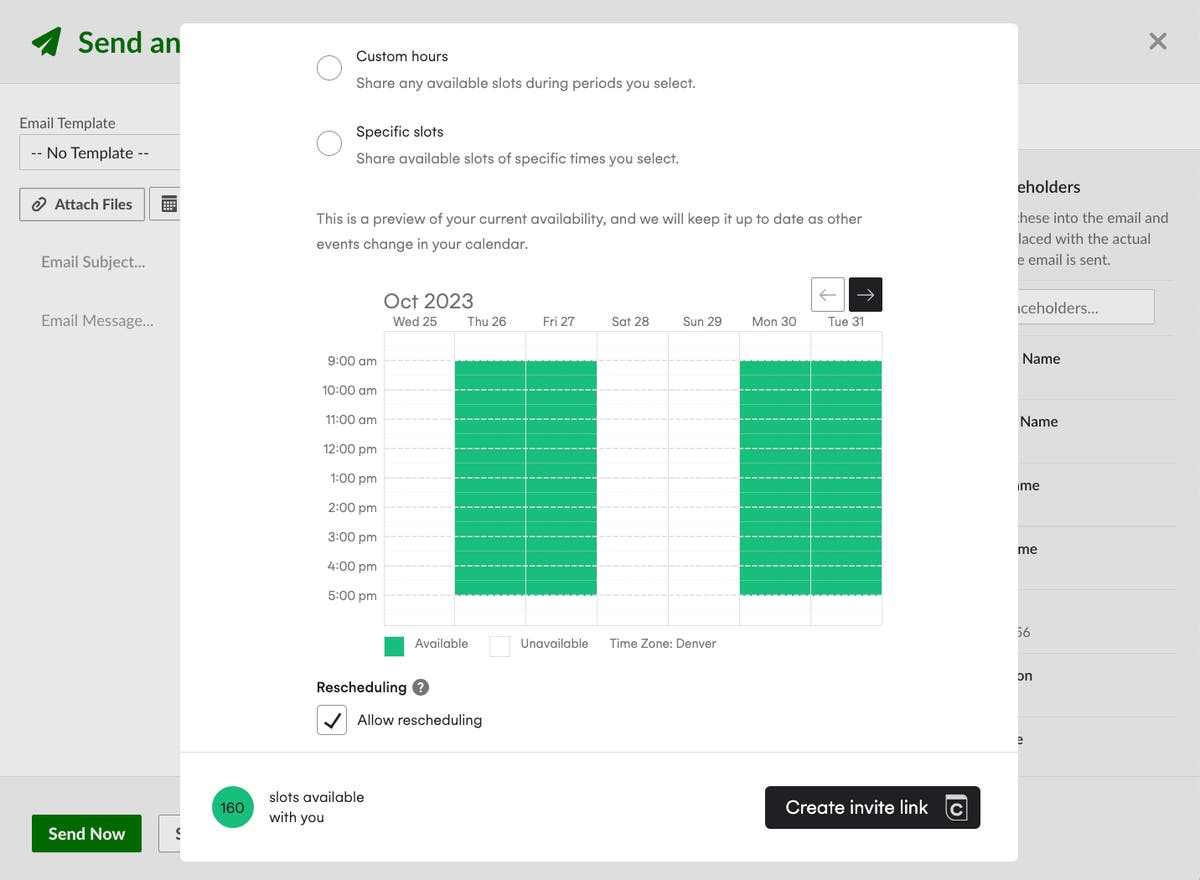Click the copy icon on Create invite link
The height and width of the screenshot is (880, 1200).
[x=955, y=807]
